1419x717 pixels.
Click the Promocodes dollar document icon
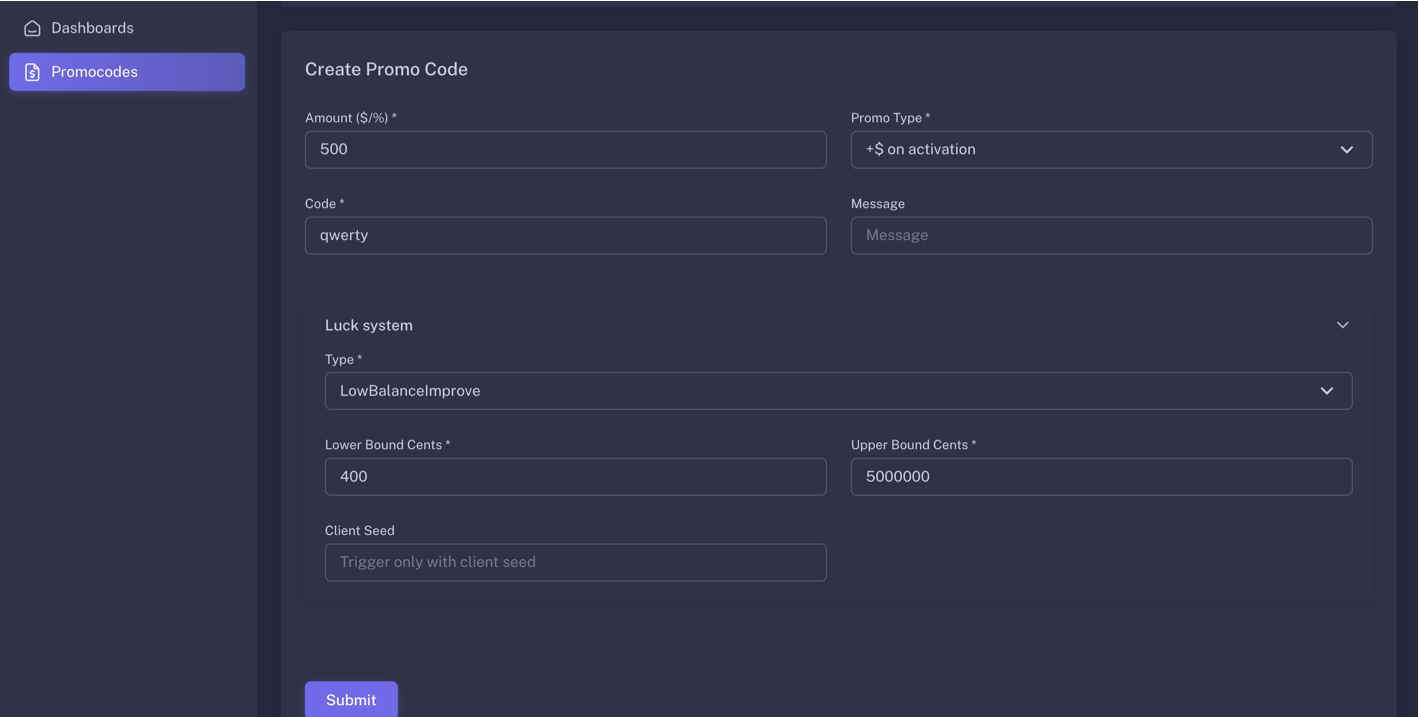[x=32, y=72]
